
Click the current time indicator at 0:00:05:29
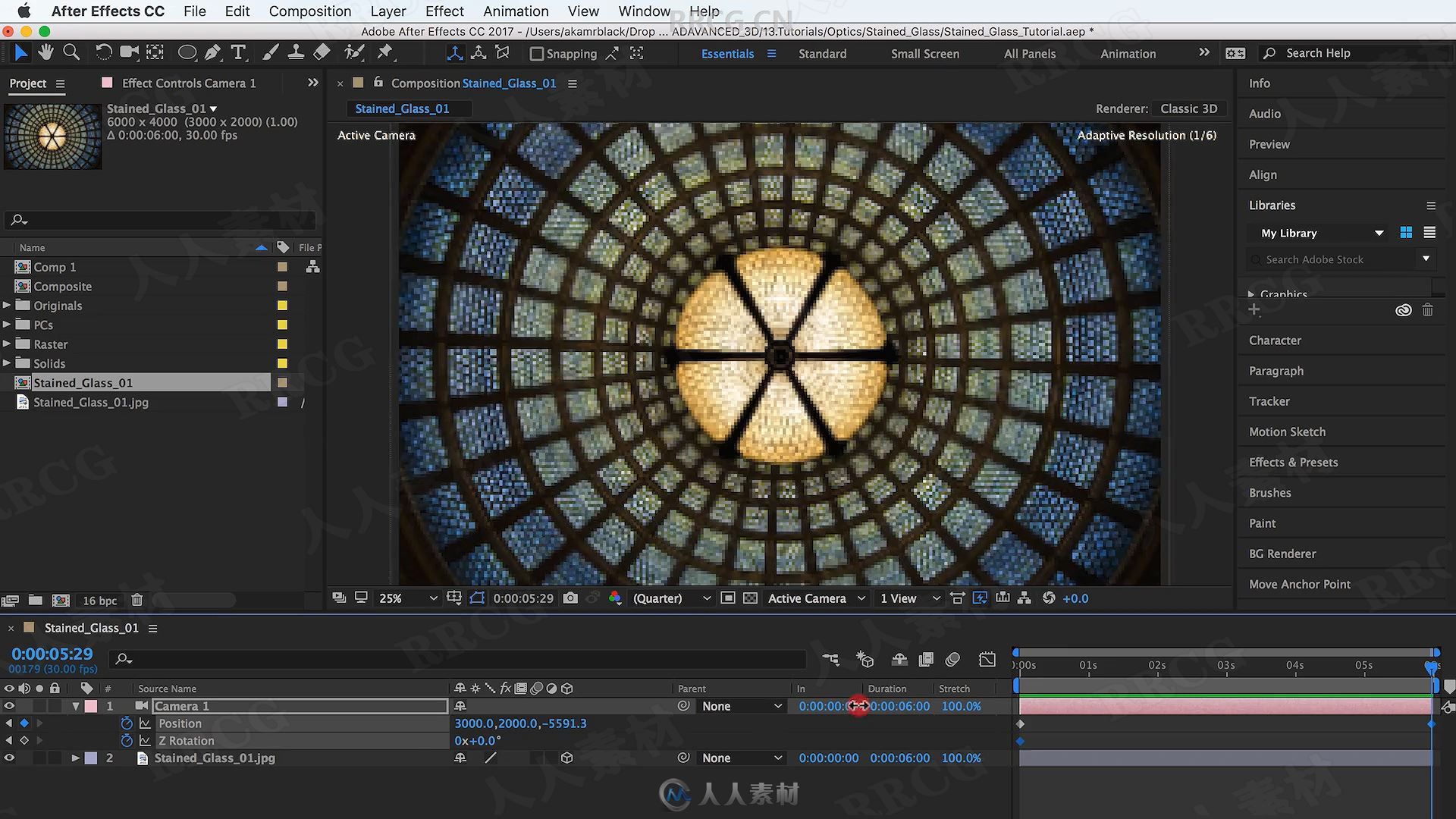click(x=52, y=653)
